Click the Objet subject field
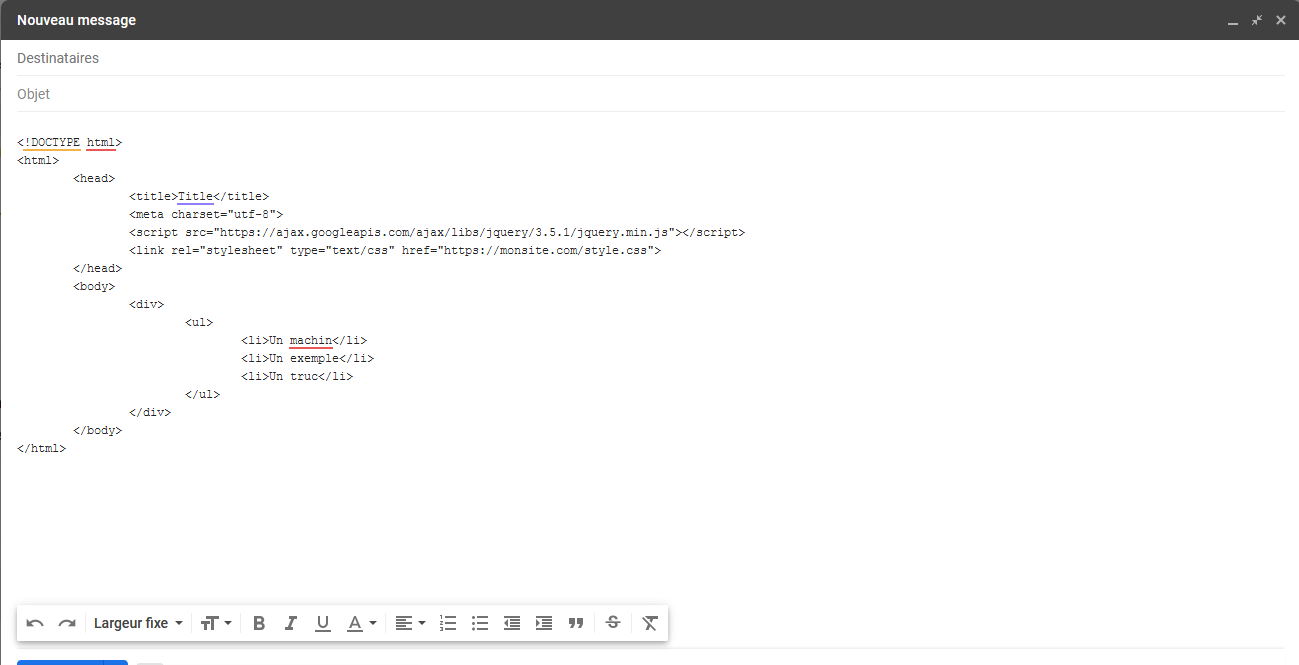The height and width of the screenshot is (665, 1299). pyautogui.click(x=650, y=94)
